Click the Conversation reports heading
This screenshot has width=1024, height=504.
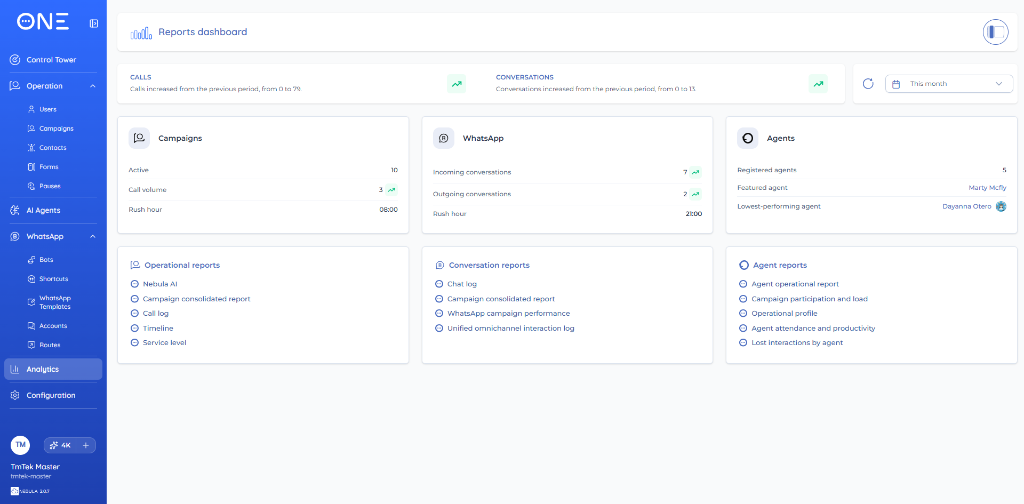point(489,266)
